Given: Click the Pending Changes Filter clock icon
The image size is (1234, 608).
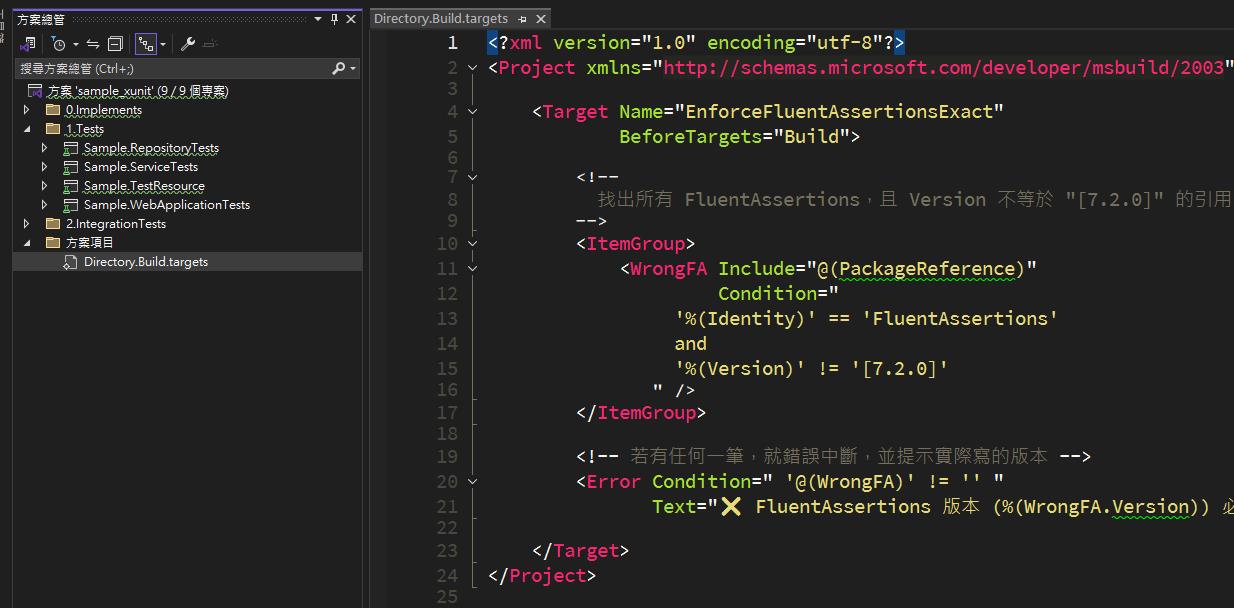Looking at the screenshot, I should click(58, 44).
